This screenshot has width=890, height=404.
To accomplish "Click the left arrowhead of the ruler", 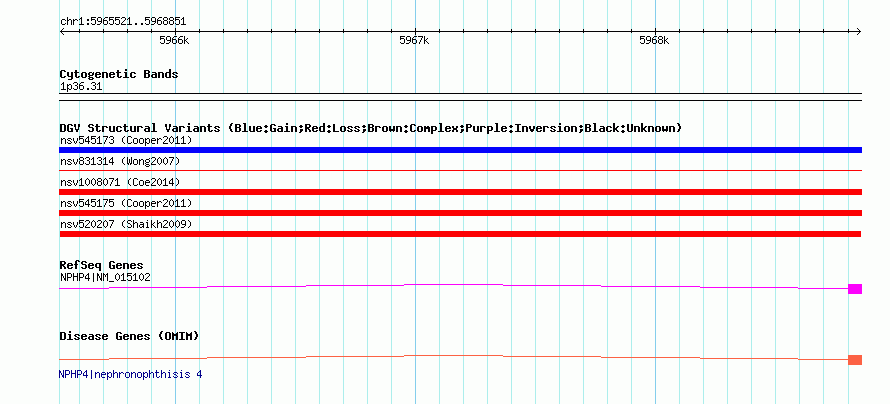I will 62,32.
